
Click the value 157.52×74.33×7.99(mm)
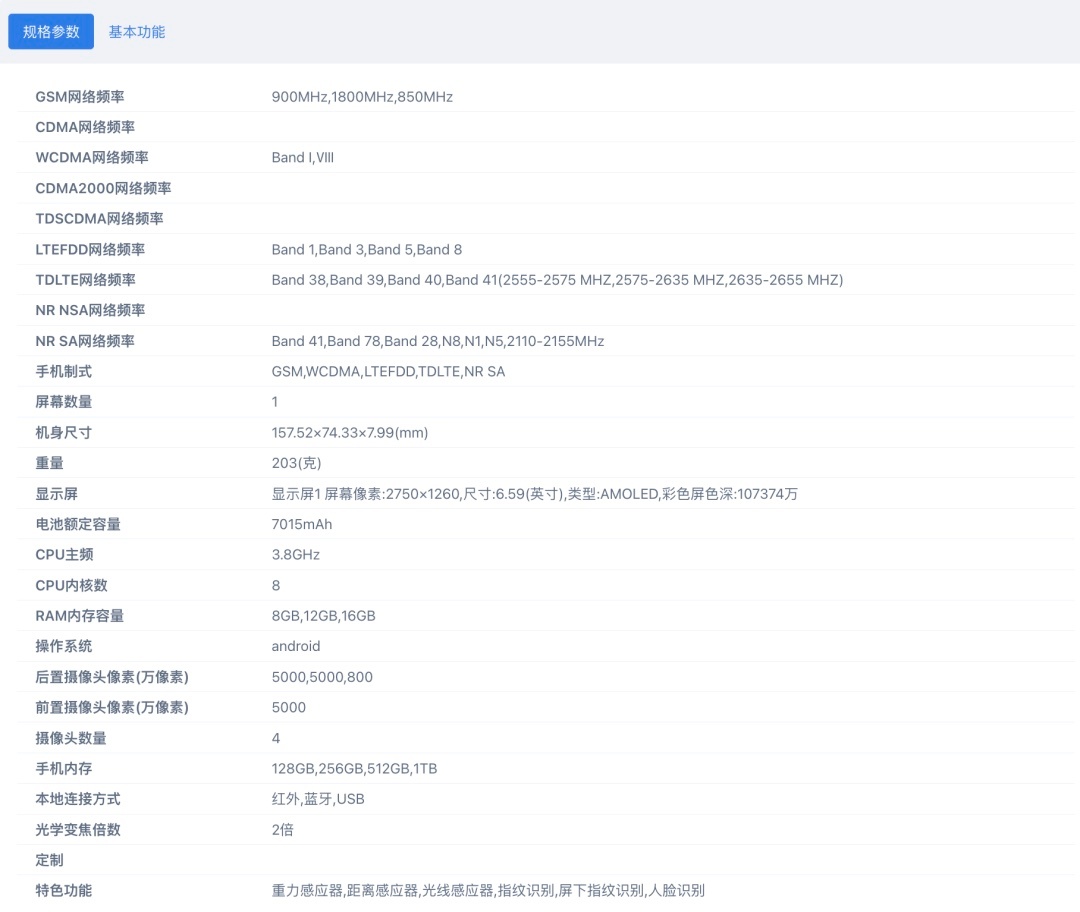(x=350, y=433)
